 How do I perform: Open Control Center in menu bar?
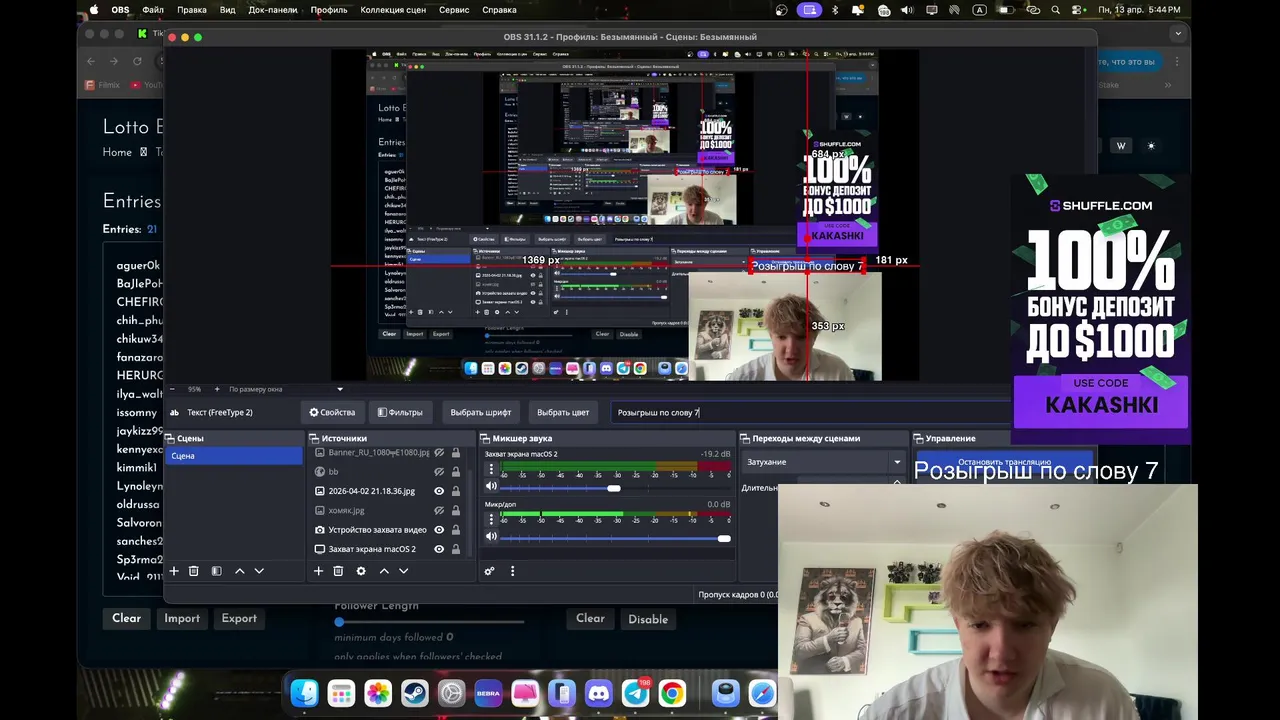1078,10
